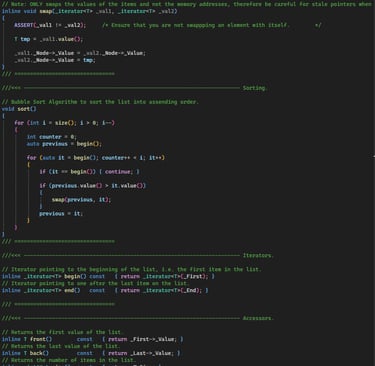This screenshot has height=366, width=375.
Task: Click the 'inline _iterator<T> end() const' line
Action: click(x=105, y=290)
